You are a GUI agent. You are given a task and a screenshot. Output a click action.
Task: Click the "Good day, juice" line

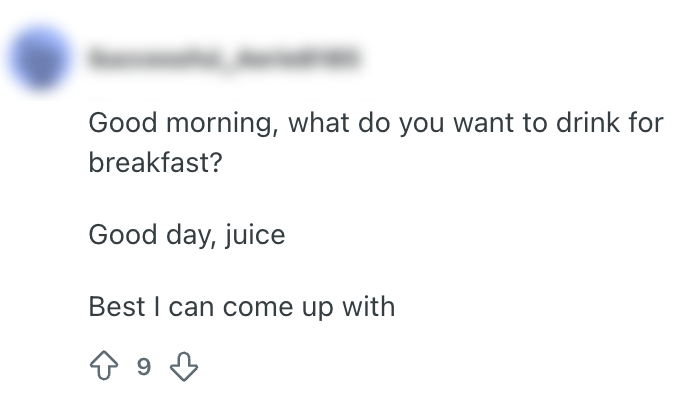(187, 235)
